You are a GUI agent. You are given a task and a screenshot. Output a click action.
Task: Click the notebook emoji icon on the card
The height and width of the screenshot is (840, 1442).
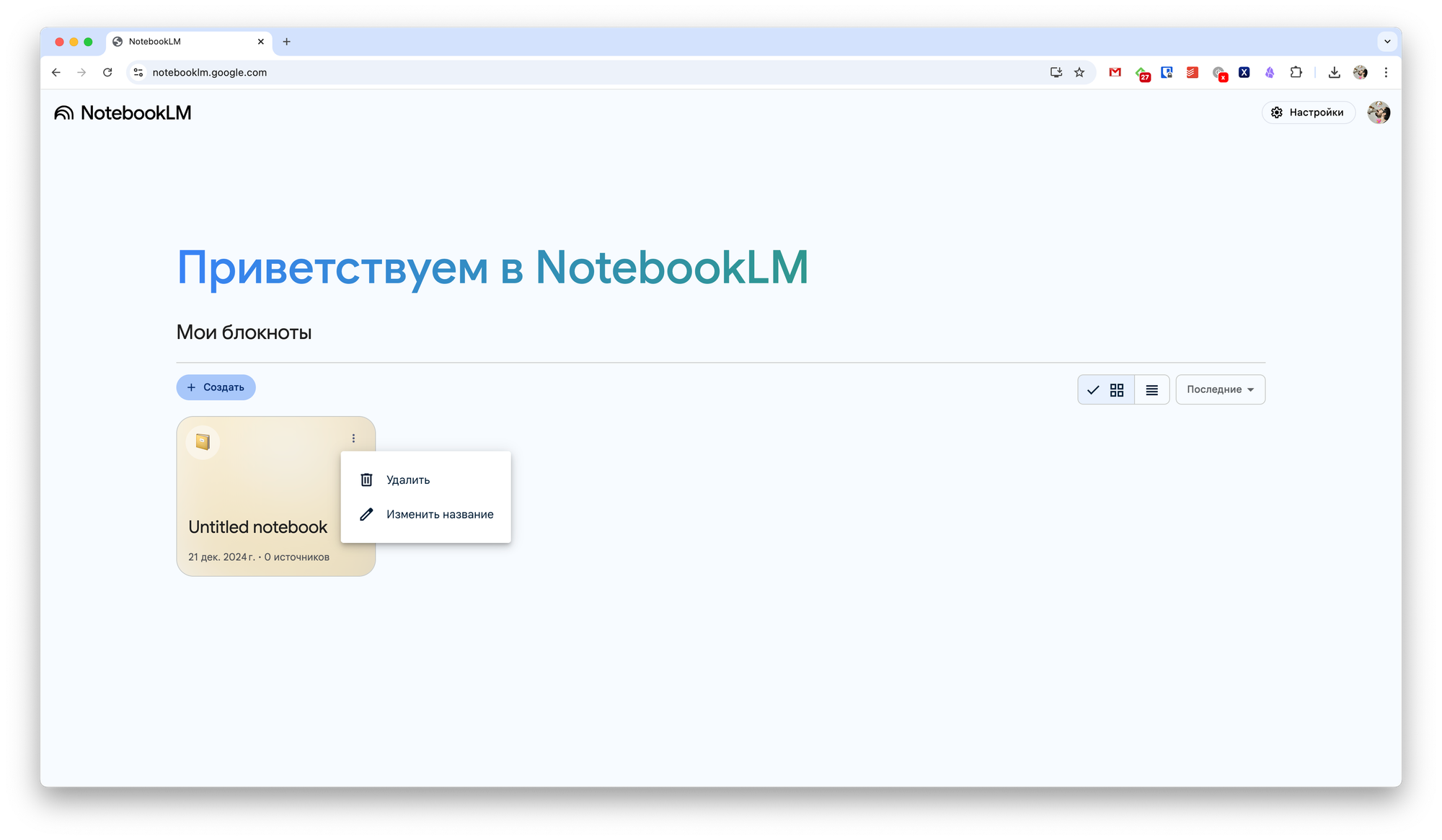coord(203,442)
